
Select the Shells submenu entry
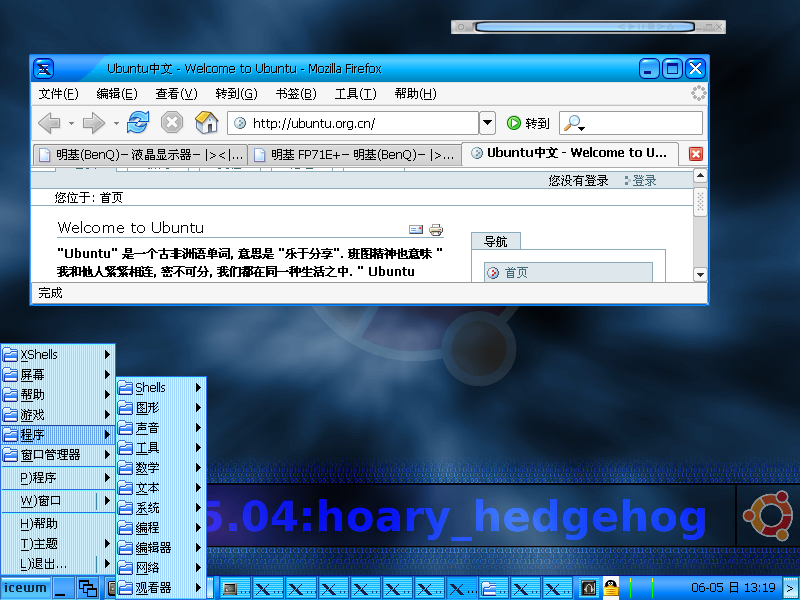[161, 388]
